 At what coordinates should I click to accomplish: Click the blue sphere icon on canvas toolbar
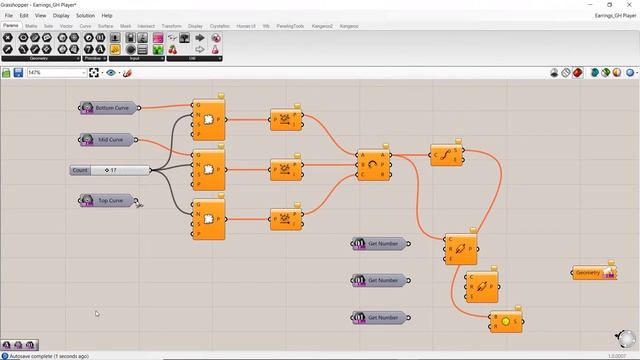[630, 73]
